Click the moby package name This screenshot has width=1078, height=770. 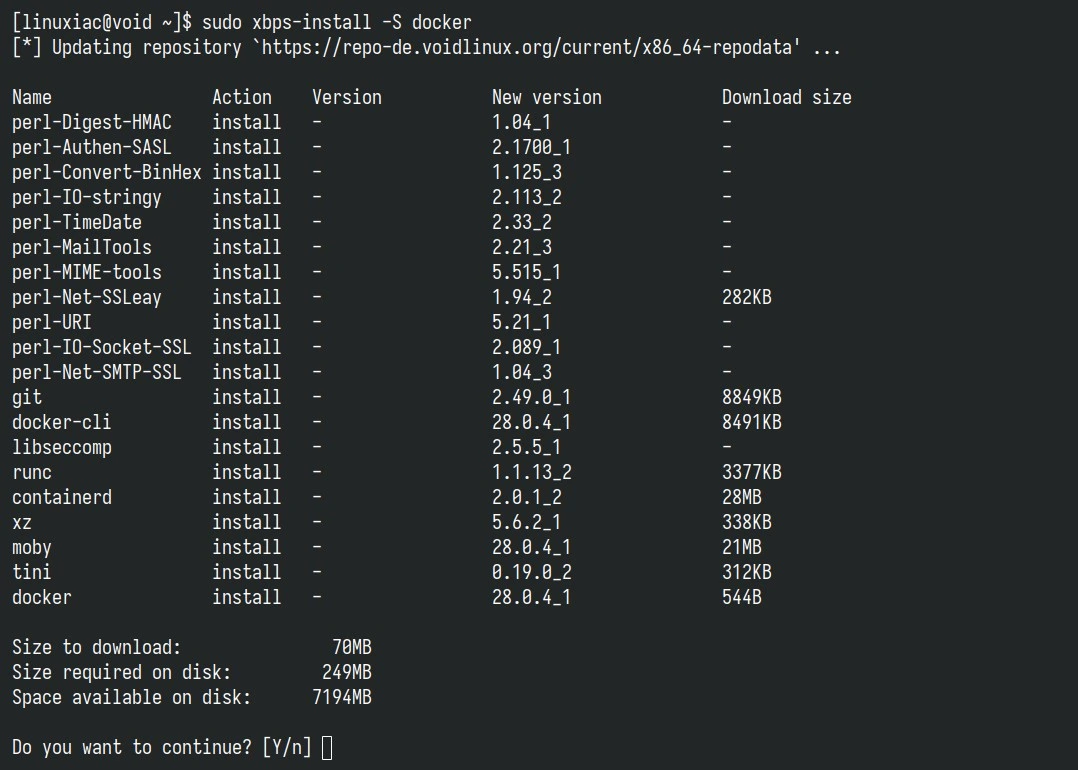click(x=32, y=547)
